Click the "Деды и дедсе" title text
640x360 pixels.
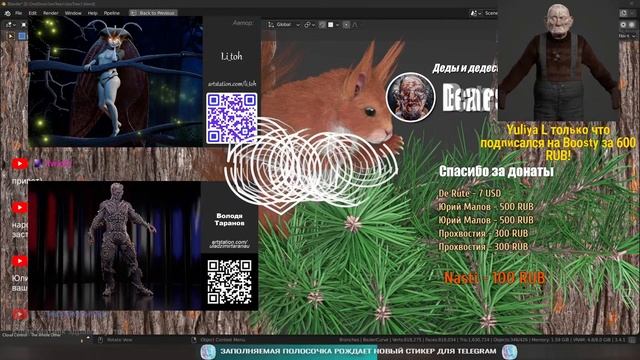pos(465,68)
